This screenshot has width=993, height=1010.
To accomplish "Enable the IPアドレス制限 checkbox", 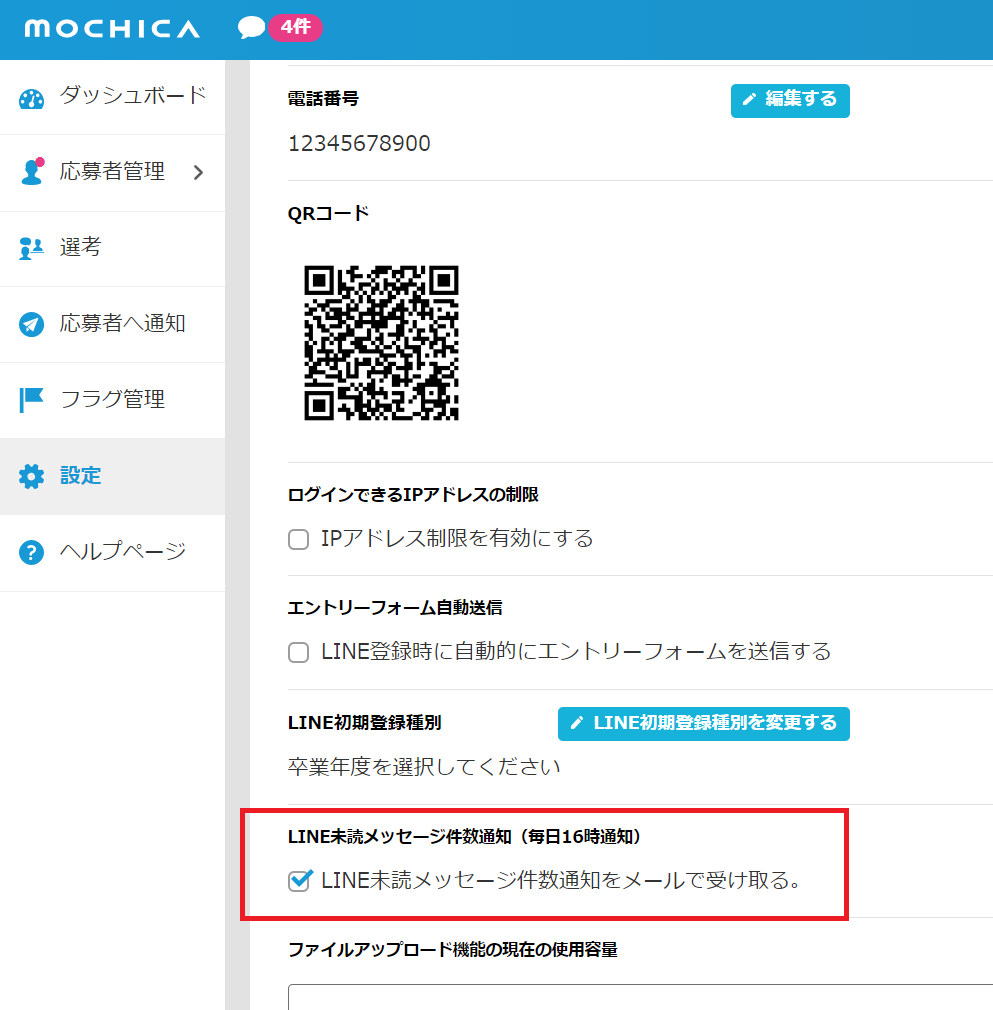I will click(x=298, y=540).
